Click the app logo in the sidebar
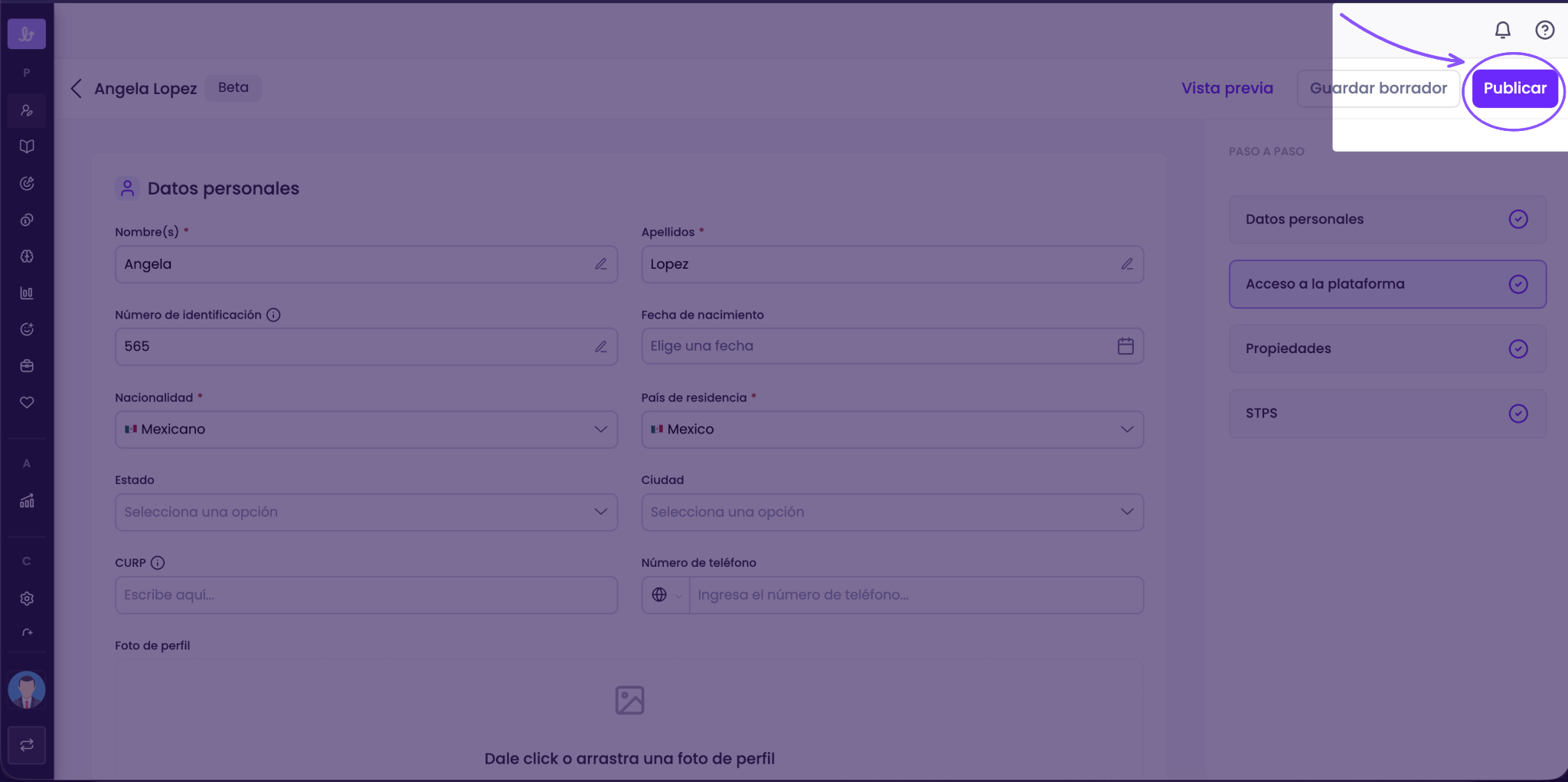 [27, 34]
